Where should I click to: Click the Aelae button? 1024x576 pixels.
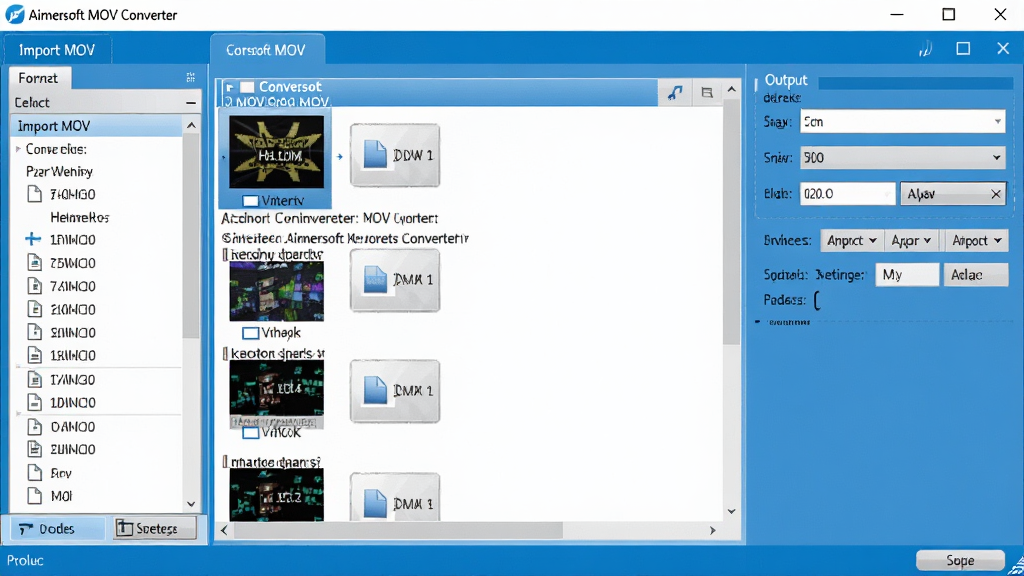click(x=976, y=275)
